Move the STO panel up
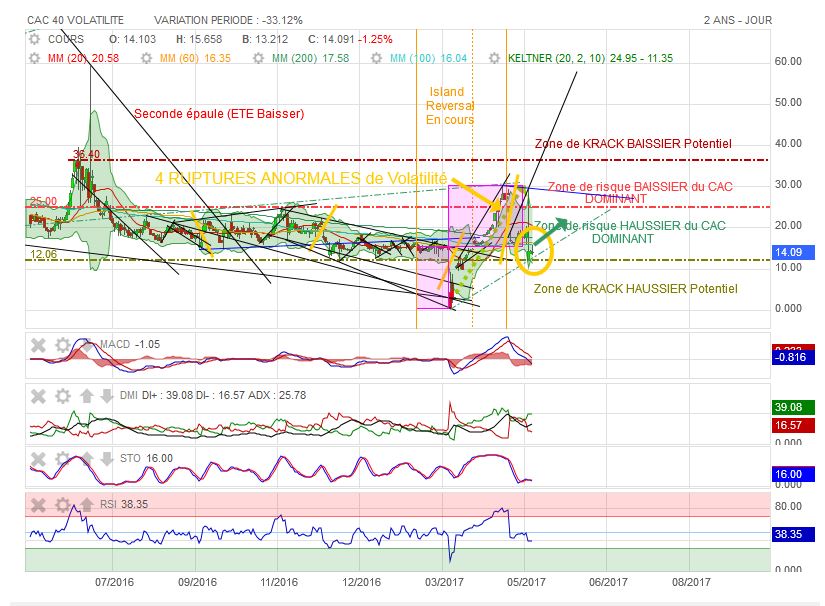Screen dimensions: 825x606 click(86, 459)
